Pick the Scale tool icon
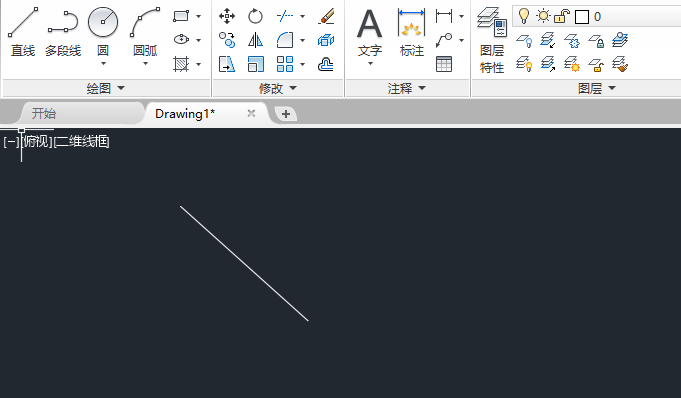This screenshot has width=681, height=398. [x=255, y=64]
